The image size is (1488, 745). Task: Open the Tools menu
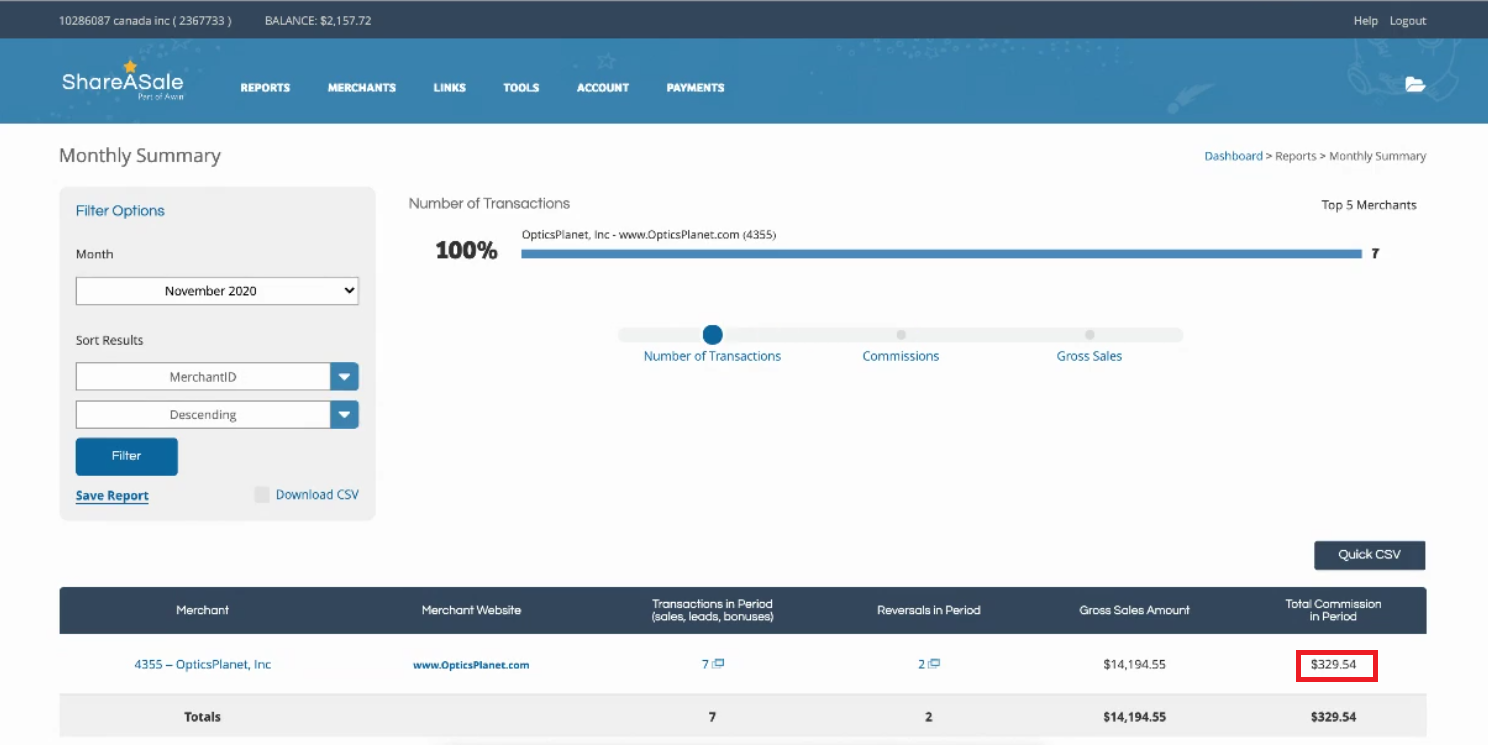tap(521, 88)
